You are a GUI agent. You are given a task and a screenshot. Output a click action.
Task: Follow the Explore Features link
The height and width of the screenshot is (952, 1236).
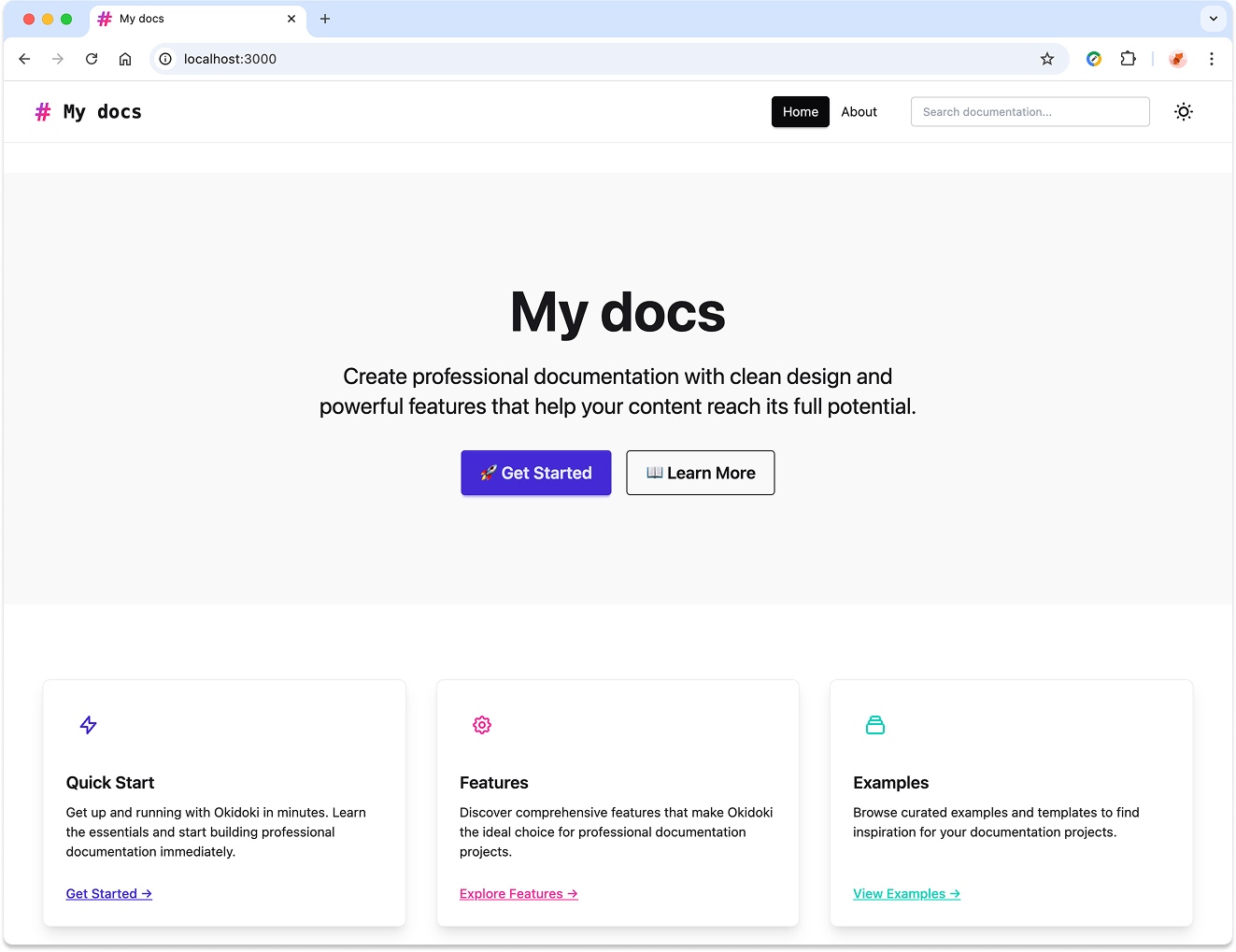(519, 894)
